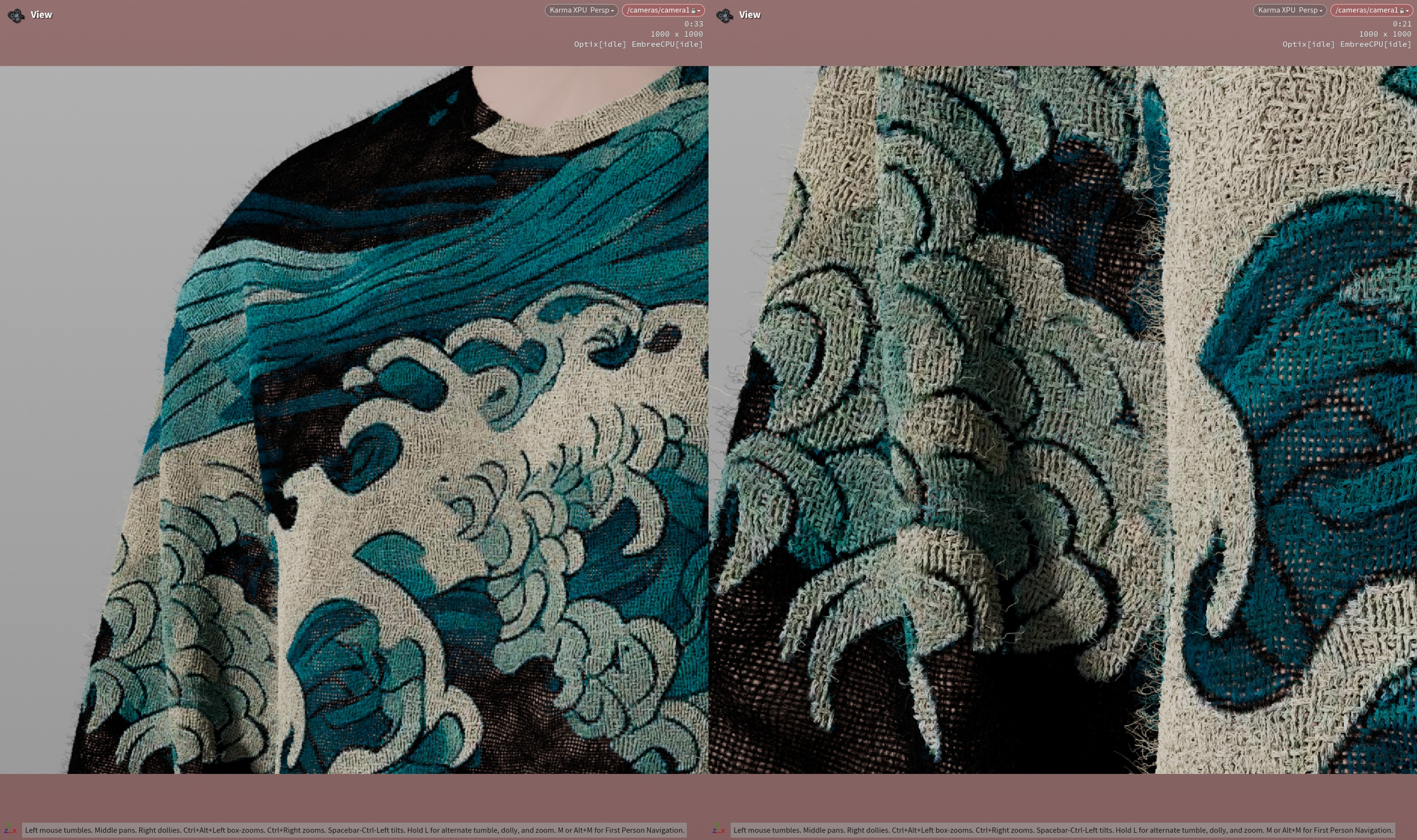Toggle the camera lock in right viewport

1402,11
